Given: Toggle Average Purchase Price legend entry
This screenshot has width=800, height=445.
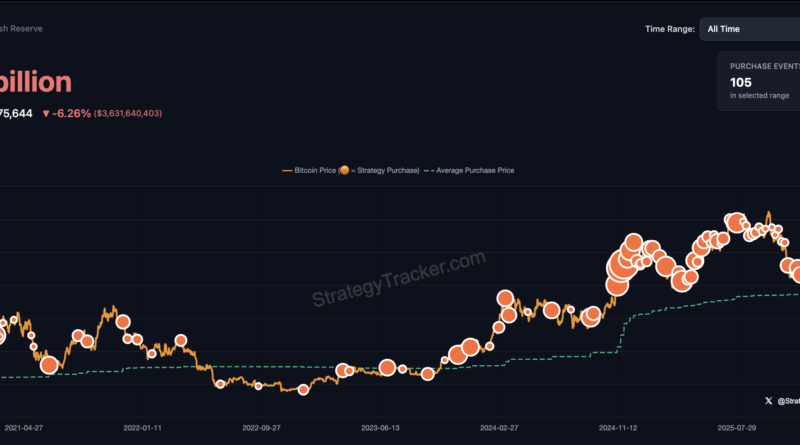Looking at the screenshot, I should tap(474, 171).
